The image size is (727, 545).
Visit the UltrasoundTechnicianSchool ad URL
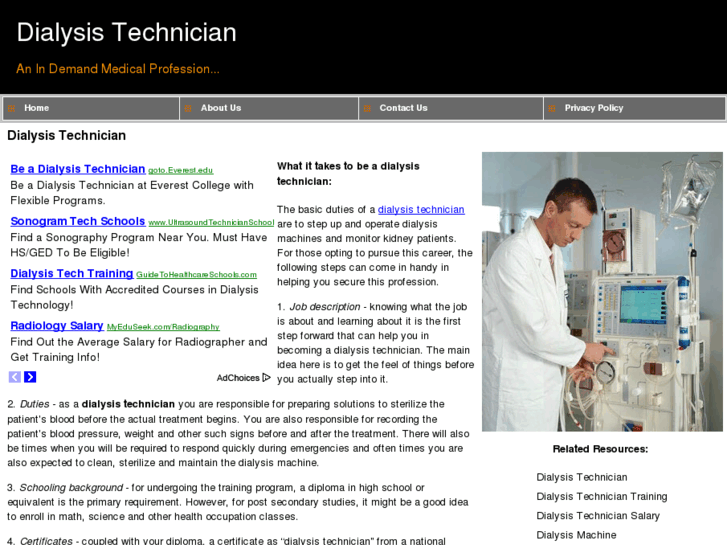coord(211,223)
